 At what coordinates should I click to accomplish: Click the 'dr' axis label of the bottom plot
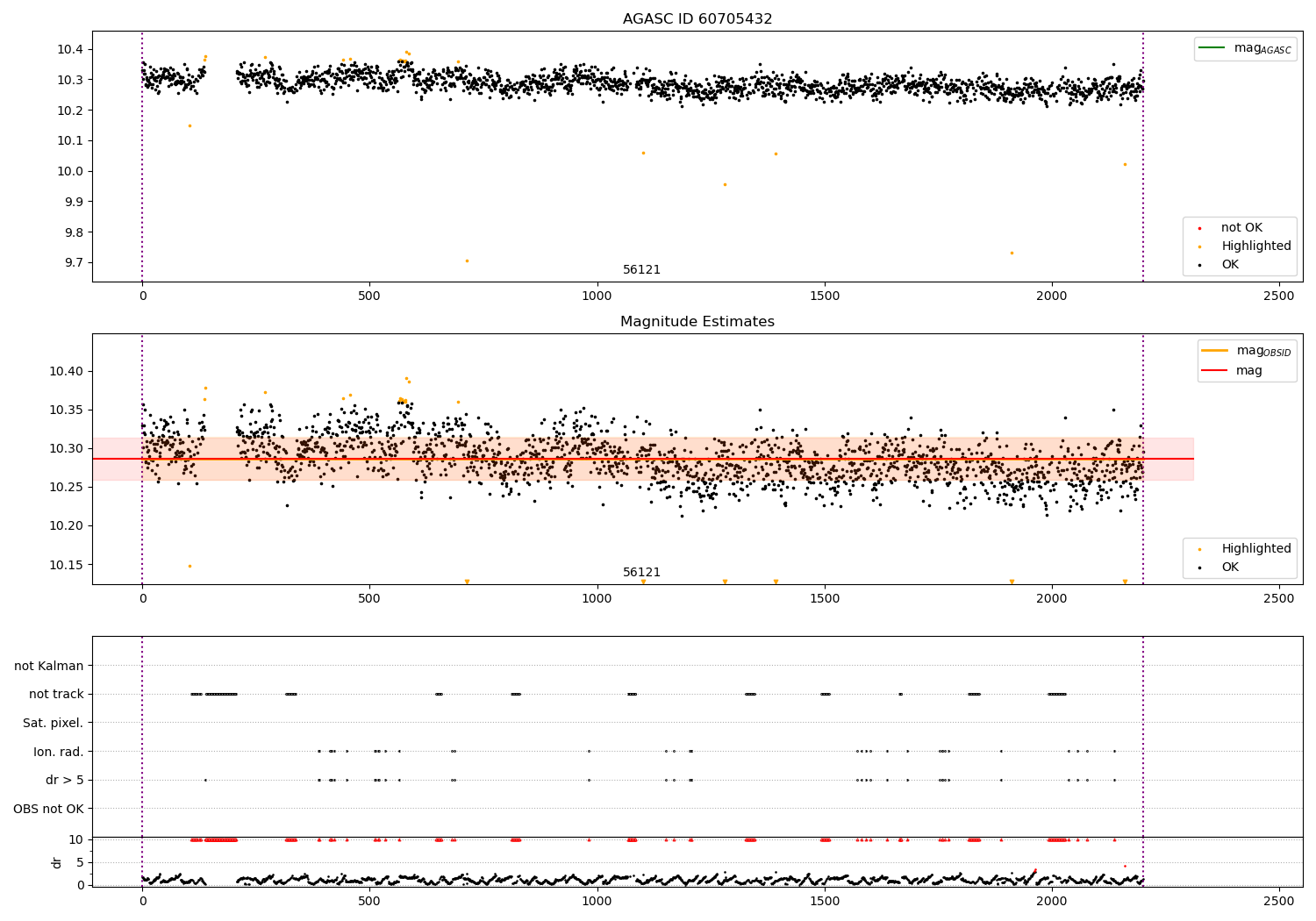pos(57,862)
